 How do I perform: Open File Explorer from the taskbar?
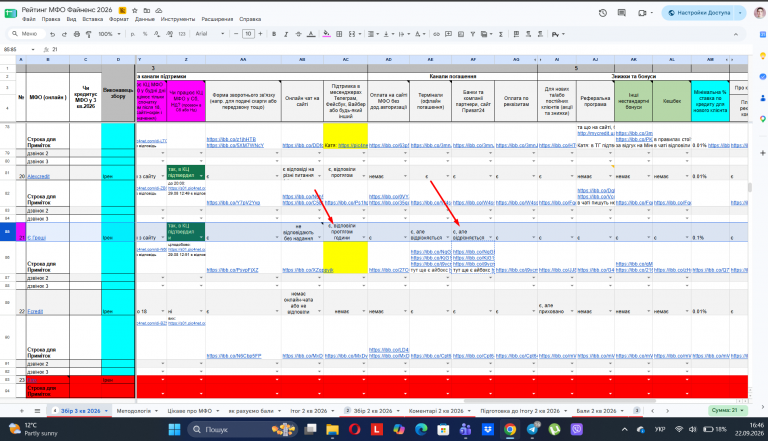click(x=333, y=430)
